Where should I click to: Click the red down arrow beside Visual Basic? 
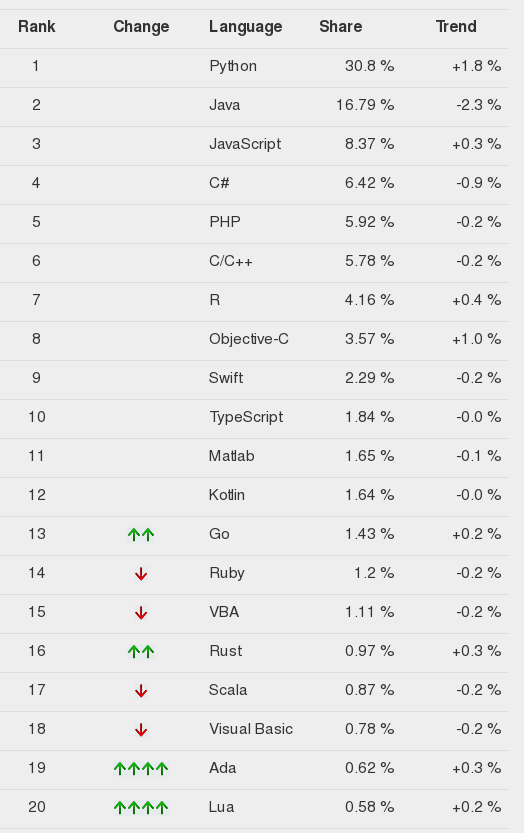[x=141, y=729]
